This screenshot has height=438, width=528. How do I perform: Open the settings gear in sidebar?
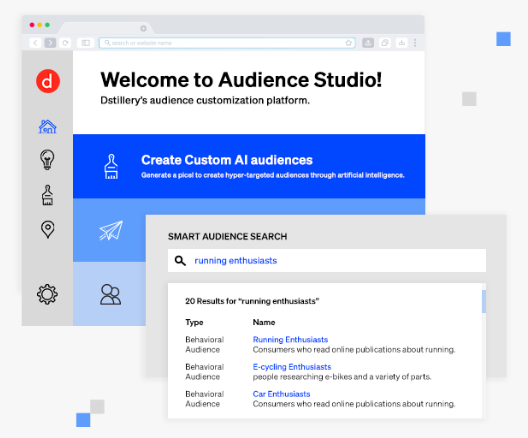point(47,295)
